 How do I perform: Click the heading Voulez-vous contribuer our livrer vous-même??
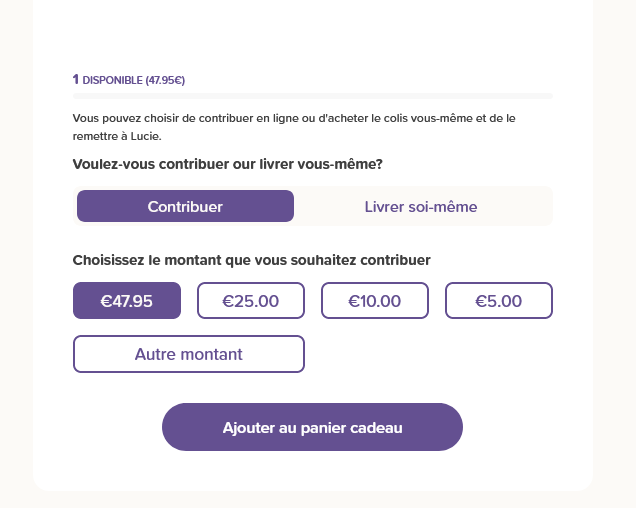click(228, 164)
